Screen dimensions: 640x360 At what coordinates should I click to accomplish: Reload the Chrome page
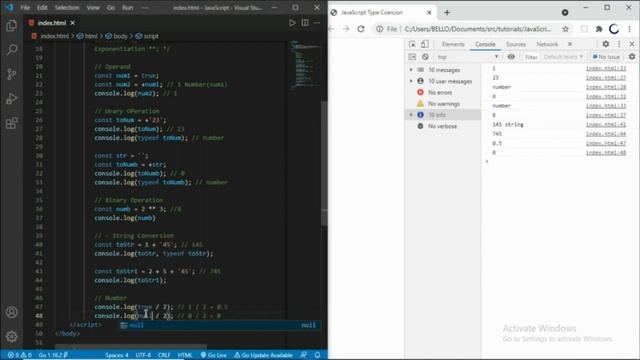[x=361, y=29]
